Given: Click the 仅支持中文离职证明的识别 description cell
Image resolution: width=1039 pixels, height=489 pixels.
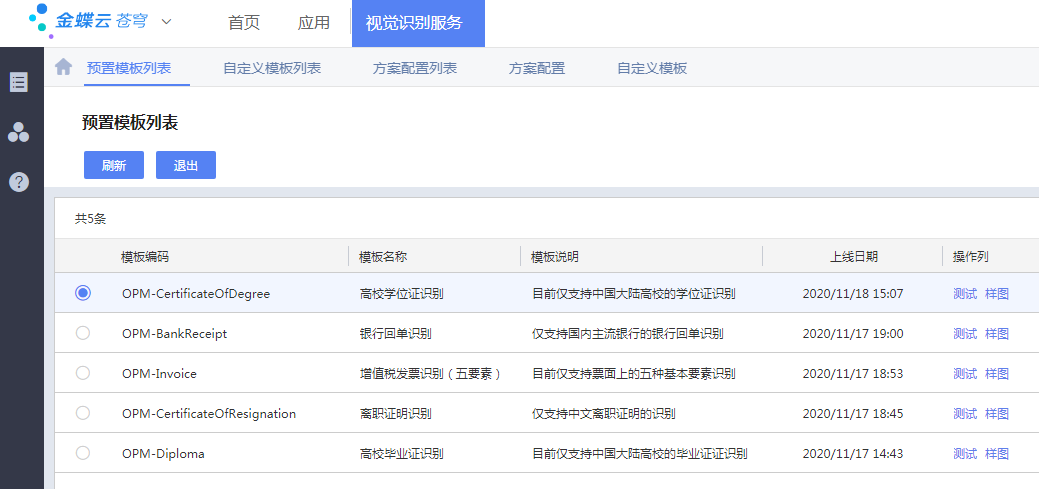Looking at the screenshot, I should tap(604, 413).
